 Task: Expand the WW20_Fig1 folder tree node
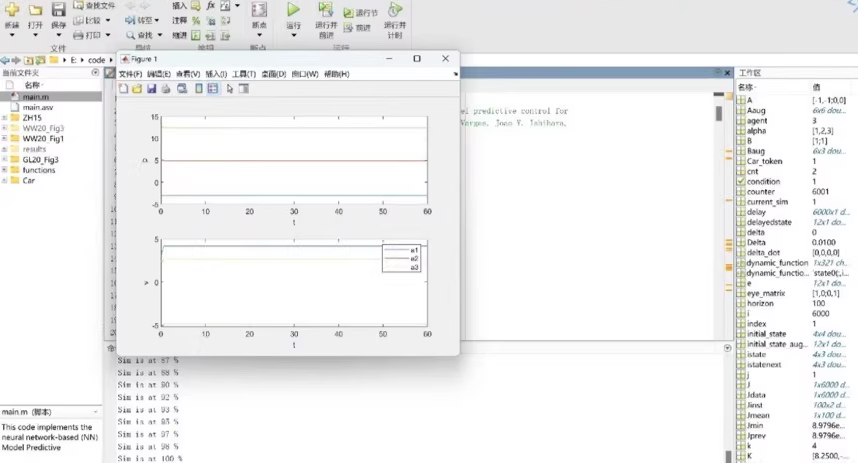pos(4,138)
